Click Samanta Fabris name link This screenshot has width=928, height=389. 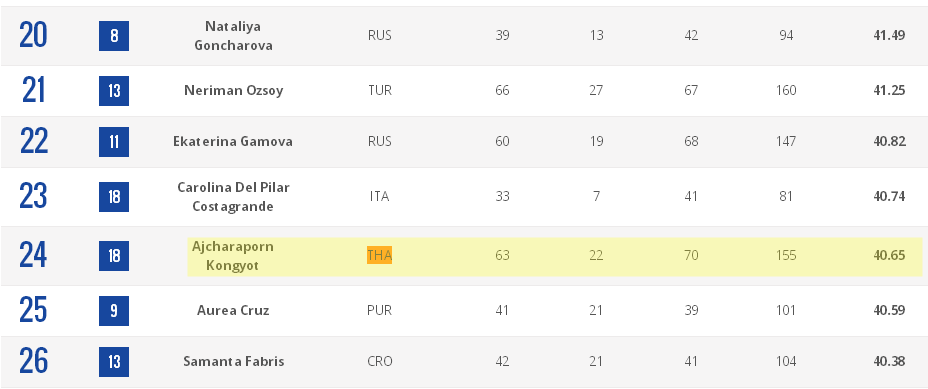coord(233,361)
